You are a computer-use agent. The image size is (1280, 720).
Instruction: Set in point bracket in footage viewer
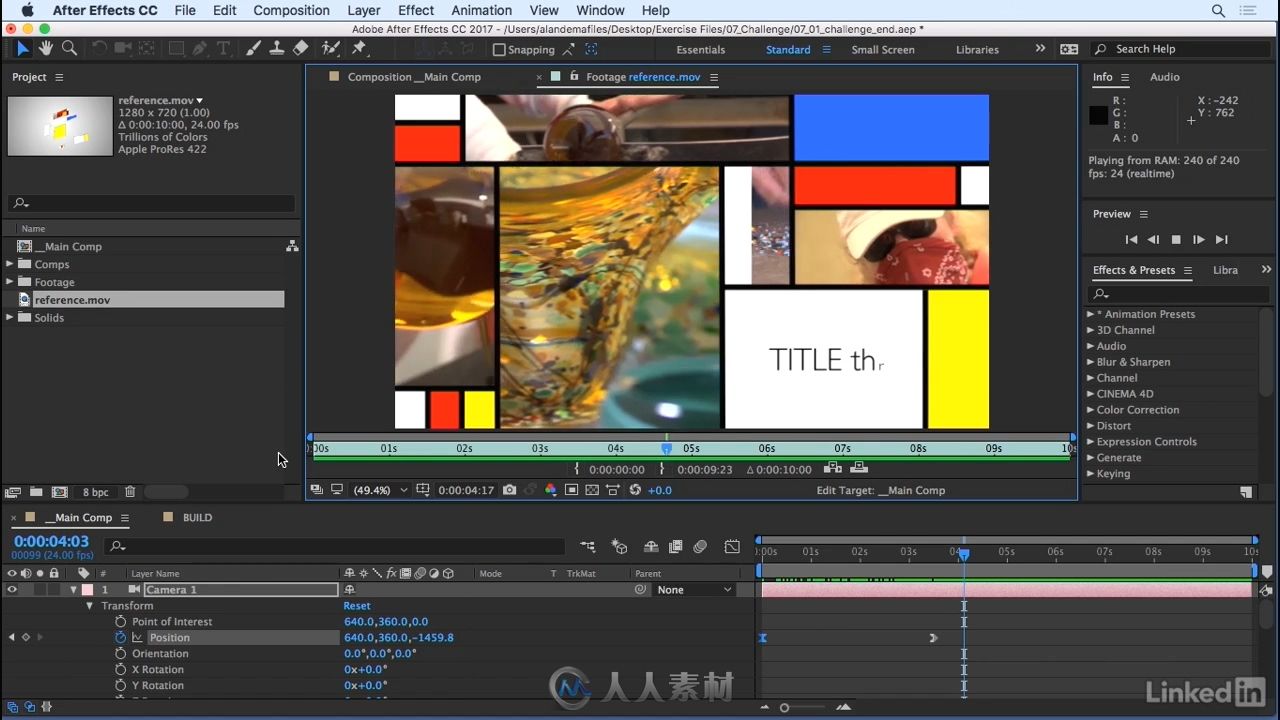click(x=577, y=469)
